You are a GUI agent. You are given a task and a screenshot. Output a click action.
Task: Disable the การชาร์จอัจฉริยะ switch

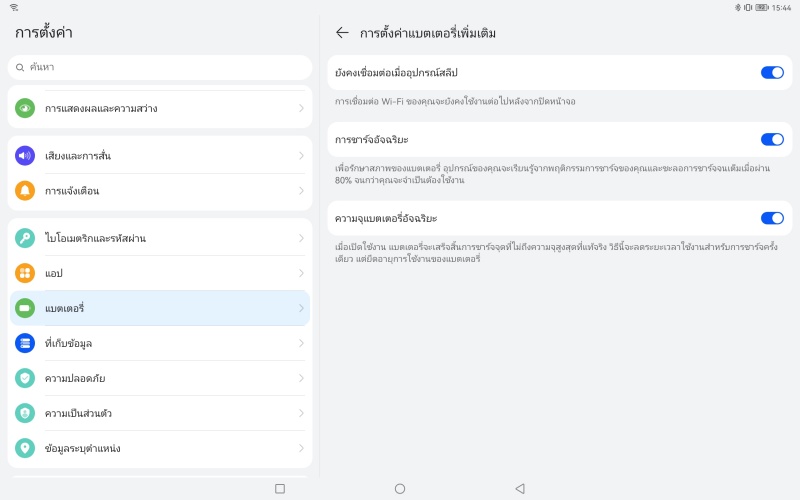[x=772, y=139]
